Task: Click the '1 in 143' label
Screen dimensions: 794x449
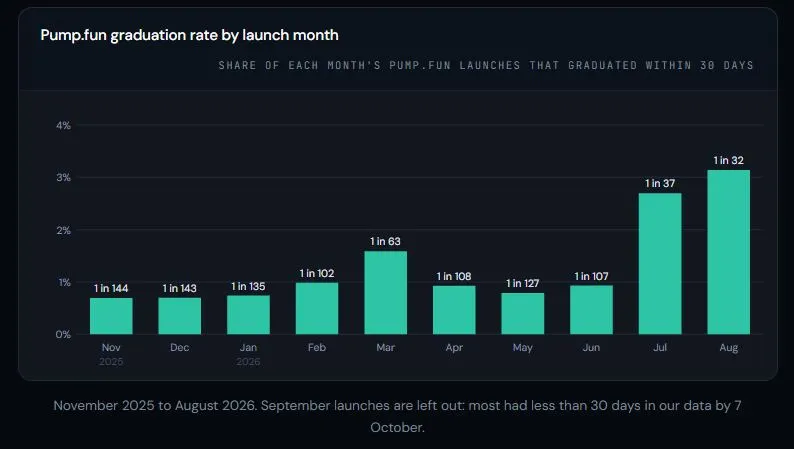Action: pos(180,289)
